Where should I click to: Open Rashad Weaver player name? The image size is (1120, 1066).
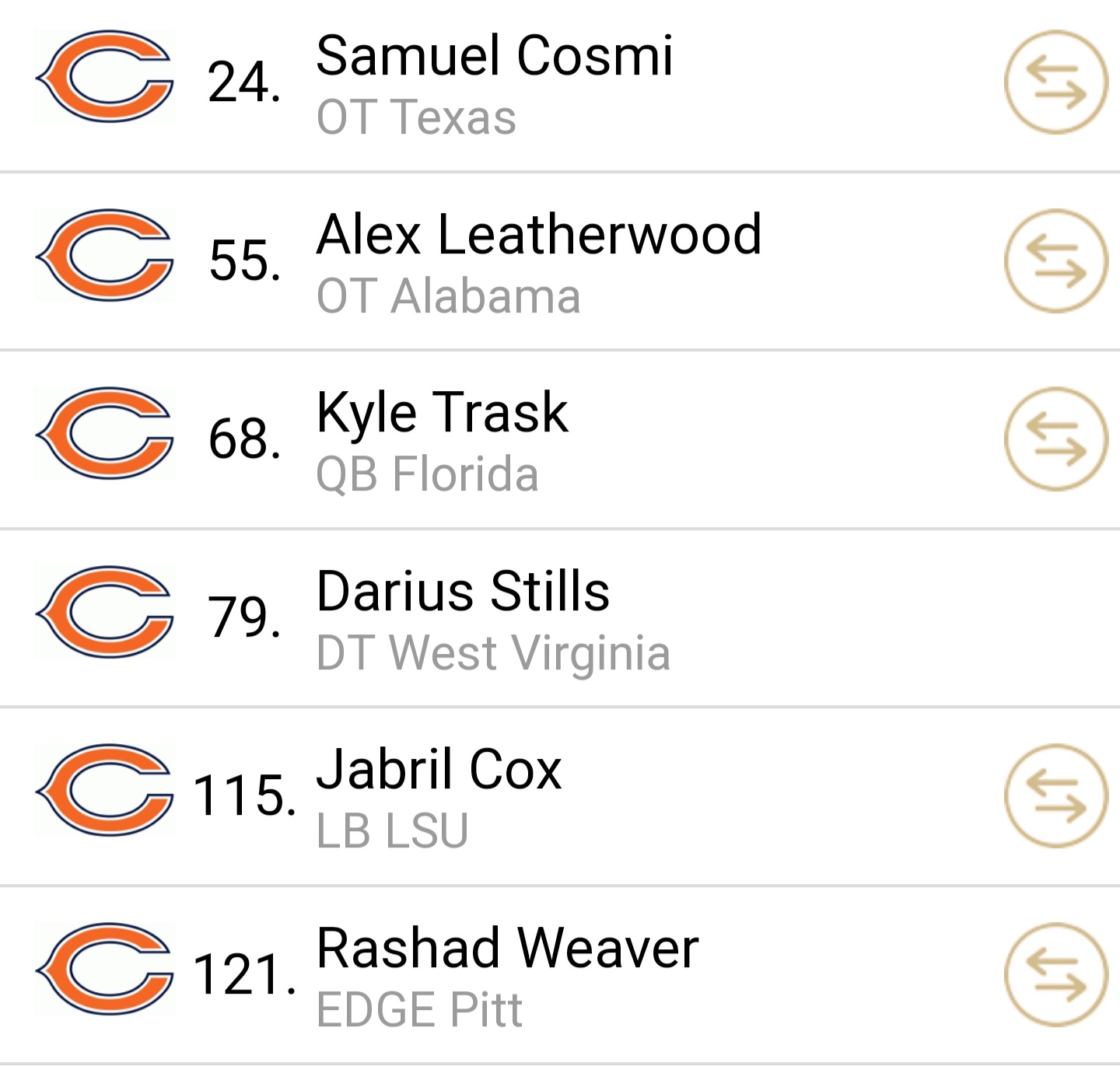click(x=508, y=948)
